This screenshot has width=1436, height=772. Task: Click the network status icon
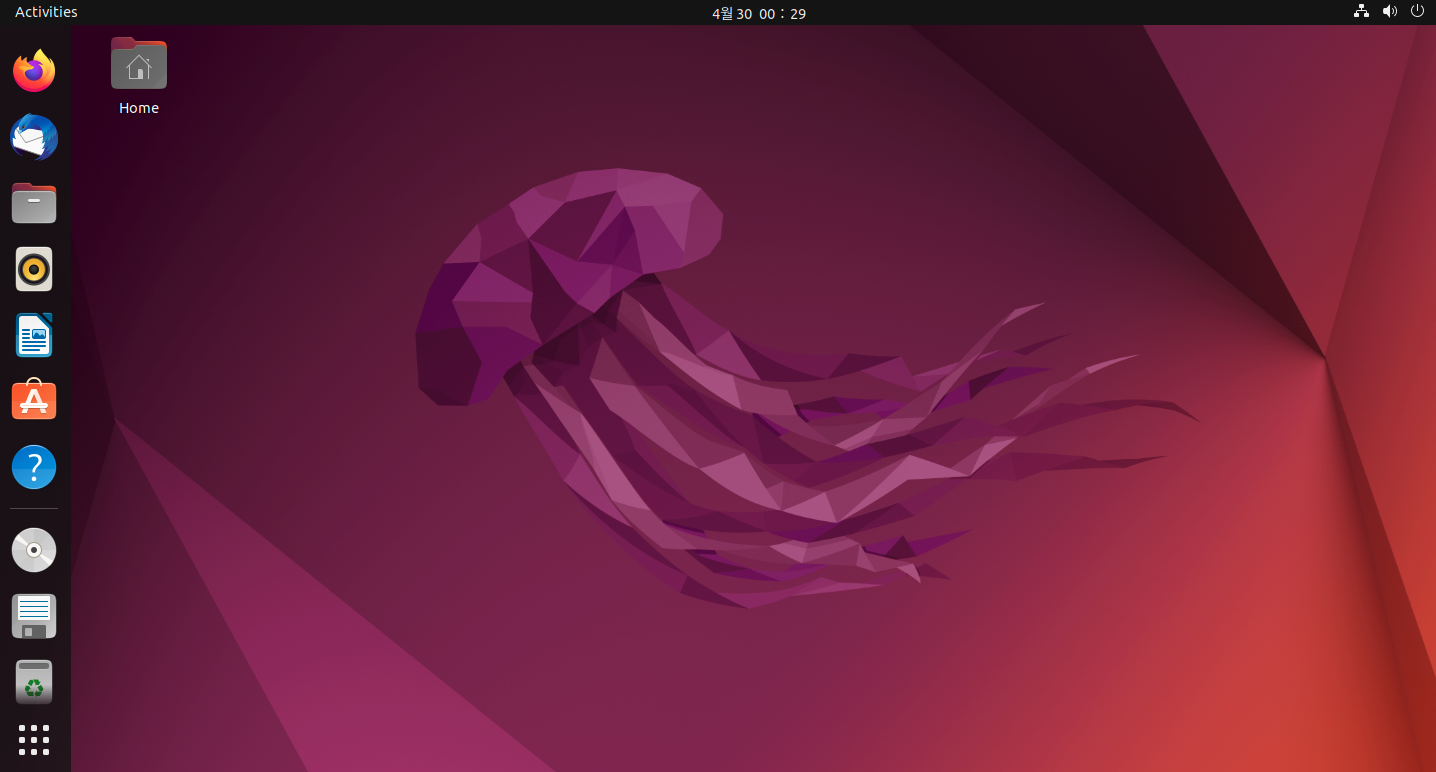point(1361,11)
